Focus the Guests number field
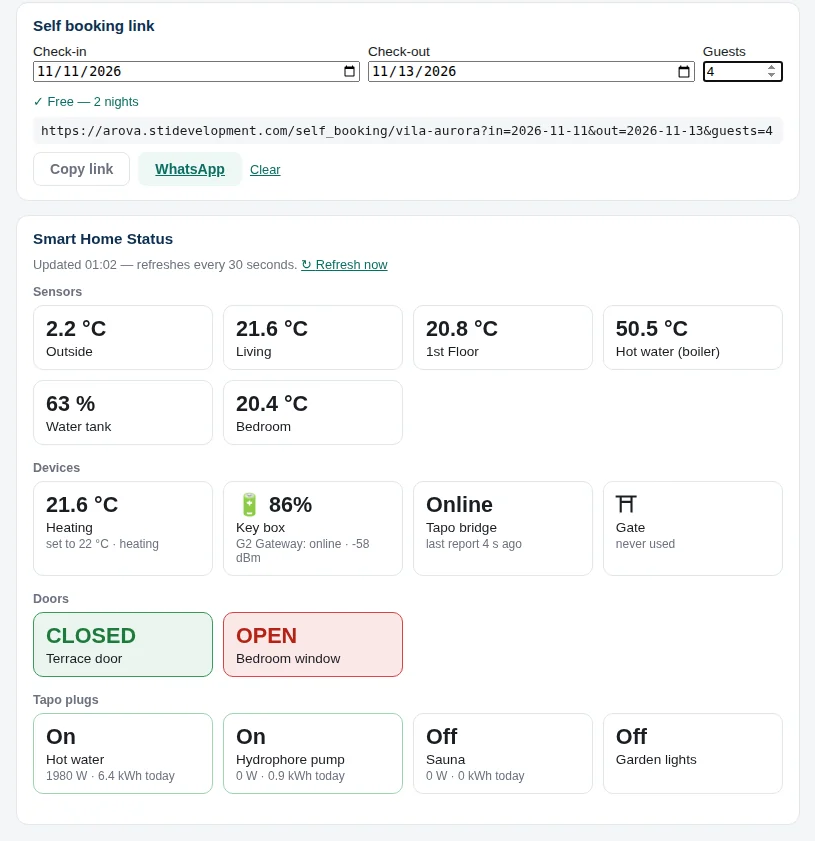This screenshot has height=841, width=815. tap(743, 71)
